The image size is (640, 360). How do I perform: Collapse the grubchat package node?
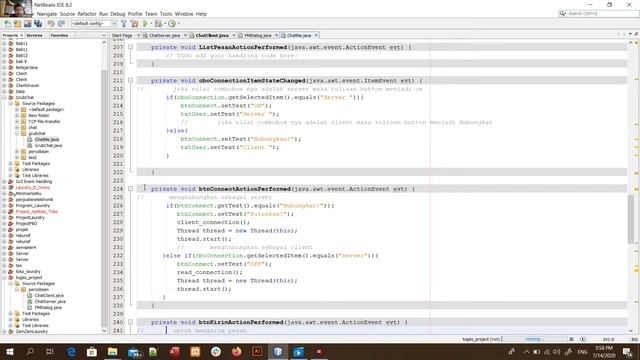pos(17,133)
